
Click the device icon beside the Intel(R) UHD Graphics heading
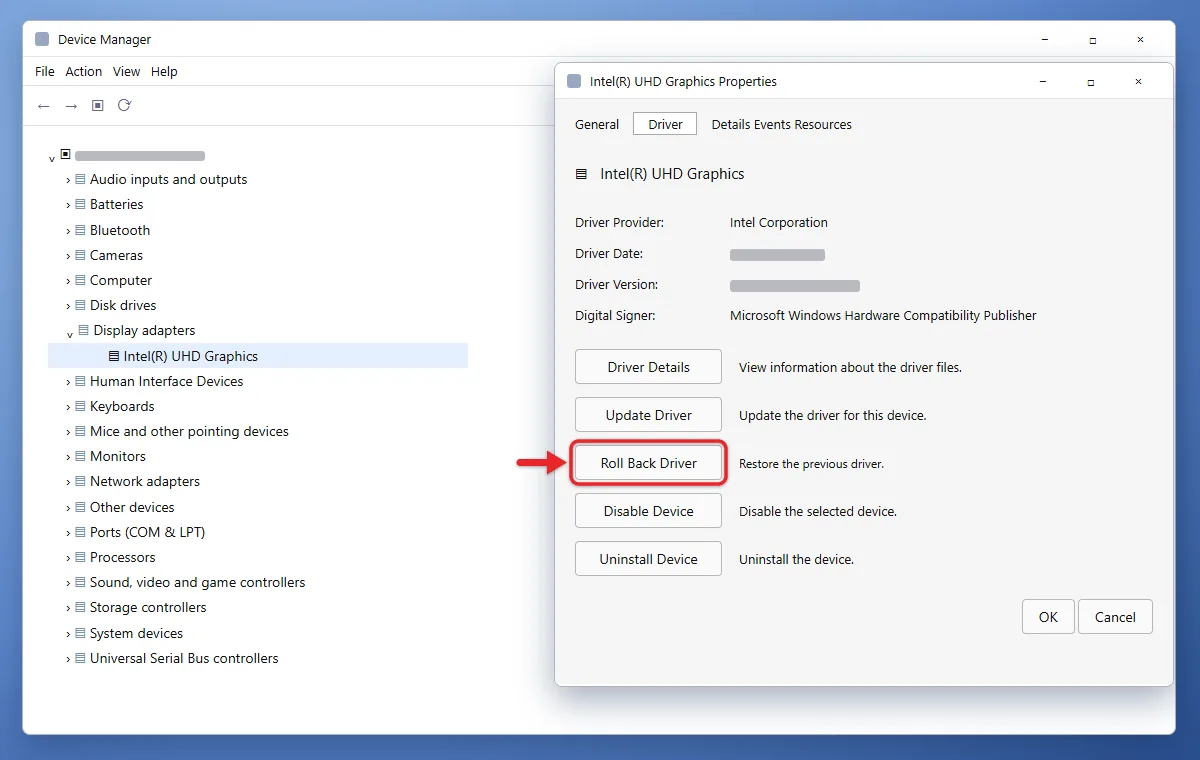[581, 174]
